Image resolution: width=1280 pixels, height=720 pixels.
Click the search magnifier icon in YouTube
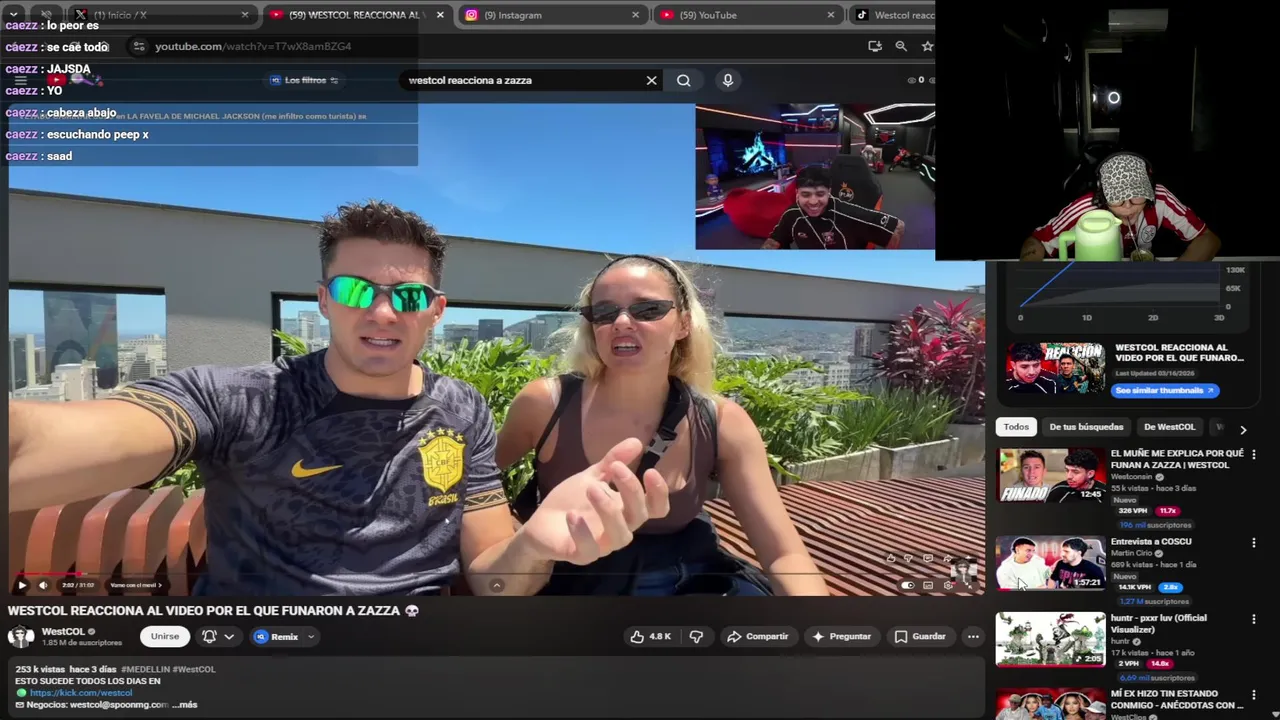[683, 80]
